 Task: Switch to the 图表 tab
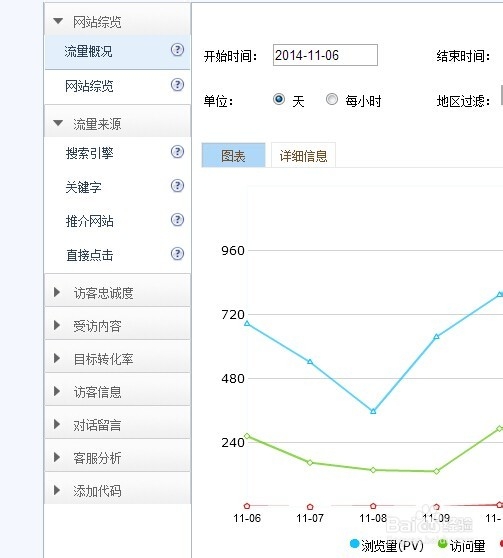click(233, 156)
